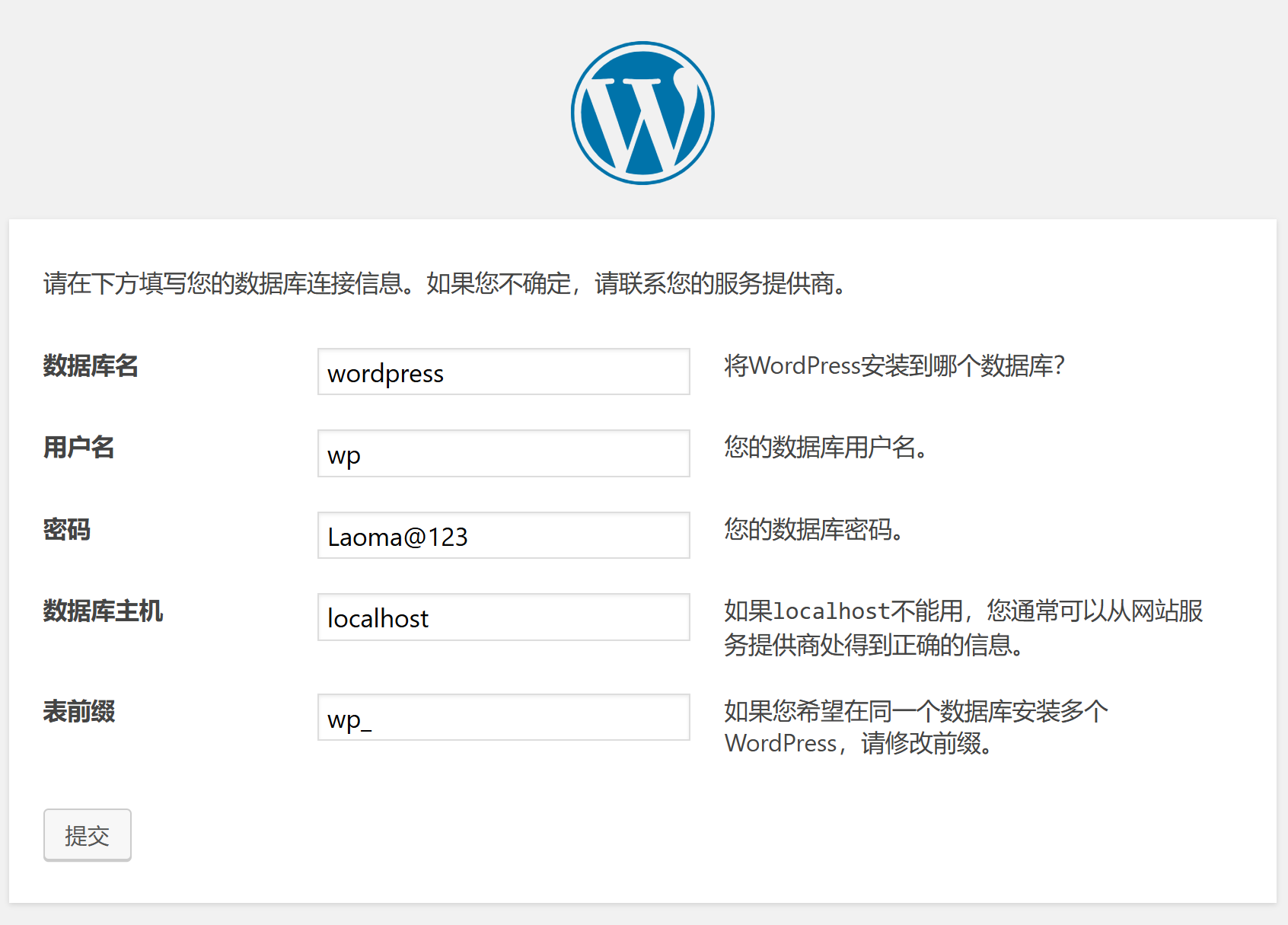The width and height of the screenshot is (1288, 925).
Task: Click hint text 您的数据库密码。
Action: point(815,530)
